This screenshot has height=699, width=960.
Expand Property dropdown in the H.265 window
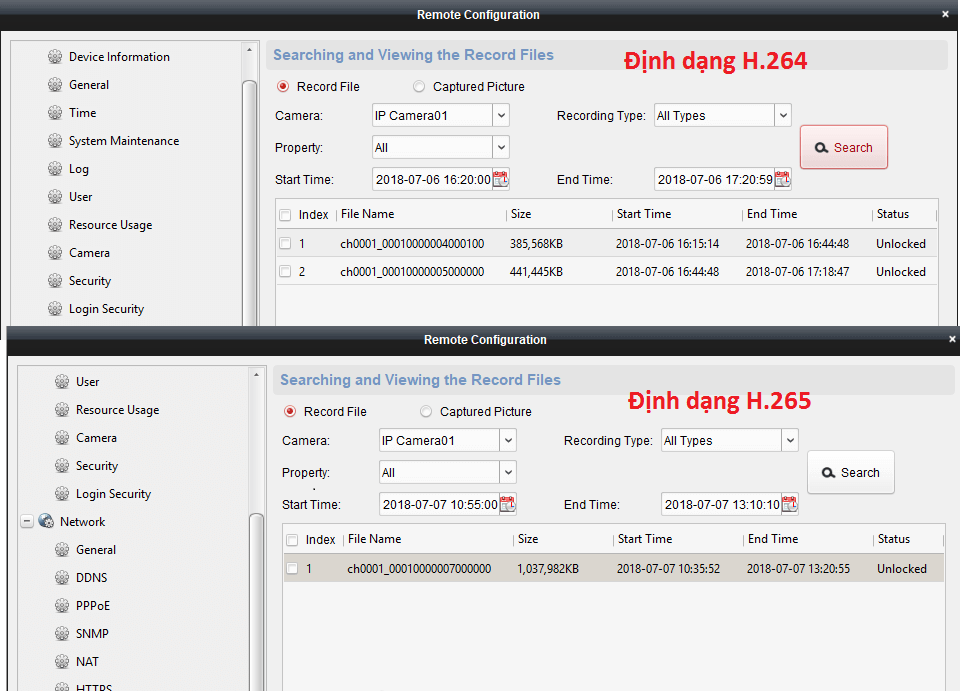(508, 473)
